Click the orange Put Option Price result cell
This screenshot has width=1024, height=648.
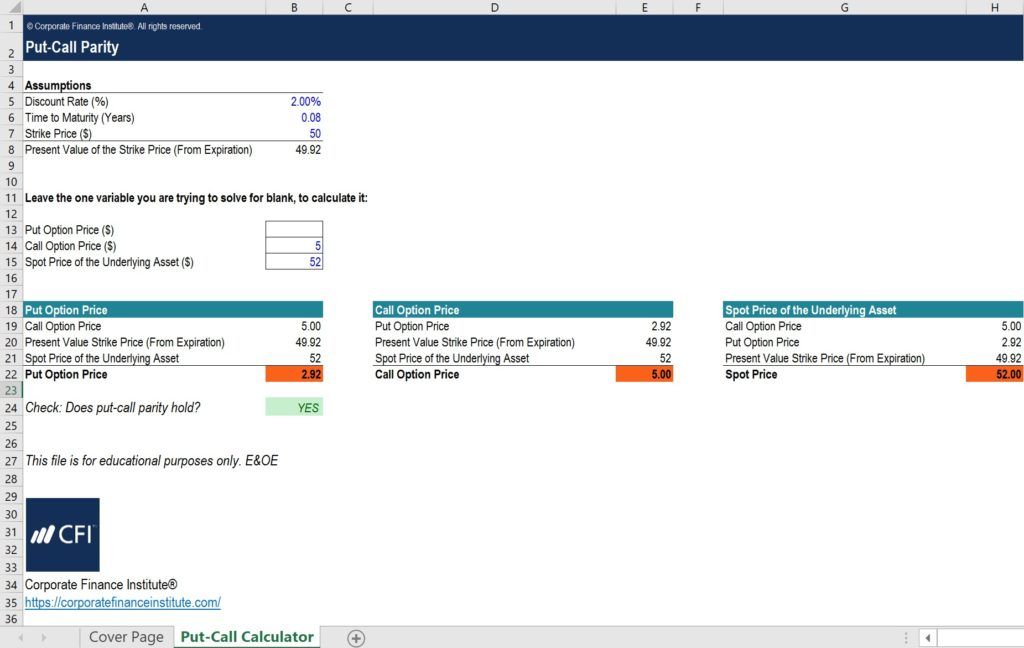pos(294,373)
